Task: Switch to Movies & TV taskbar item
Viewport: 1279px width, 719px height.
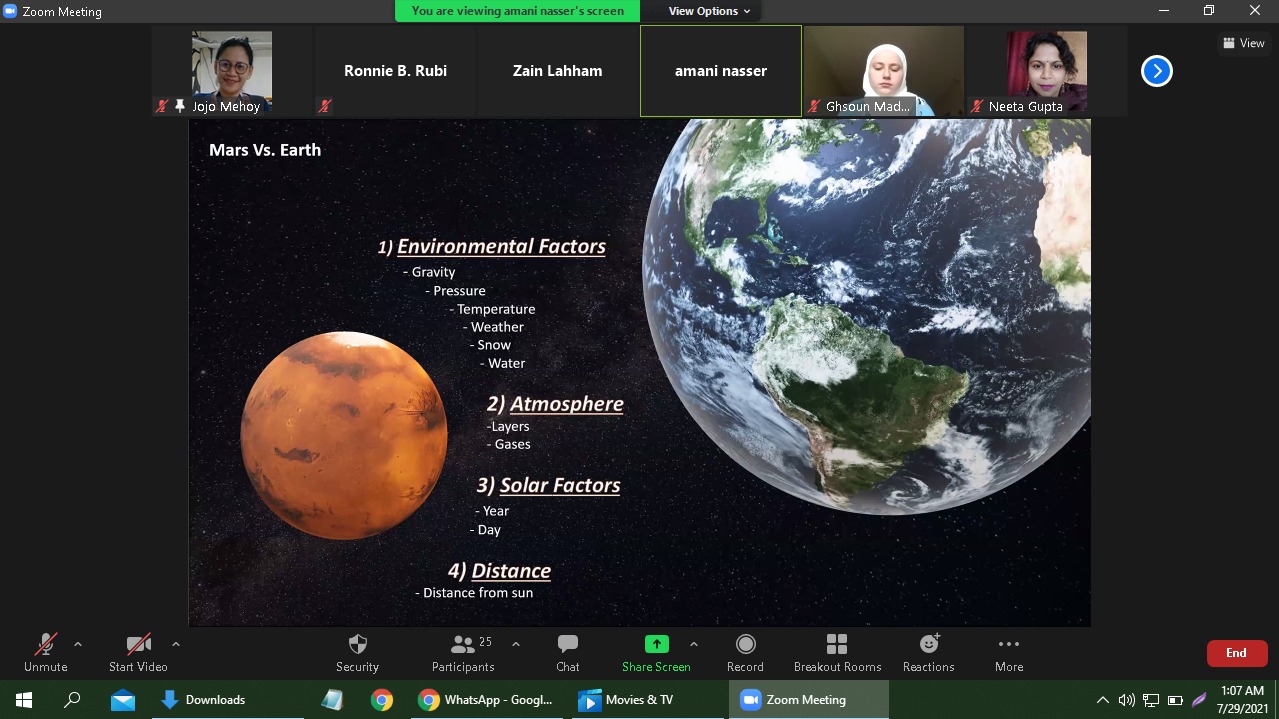Action: (645, 700)
